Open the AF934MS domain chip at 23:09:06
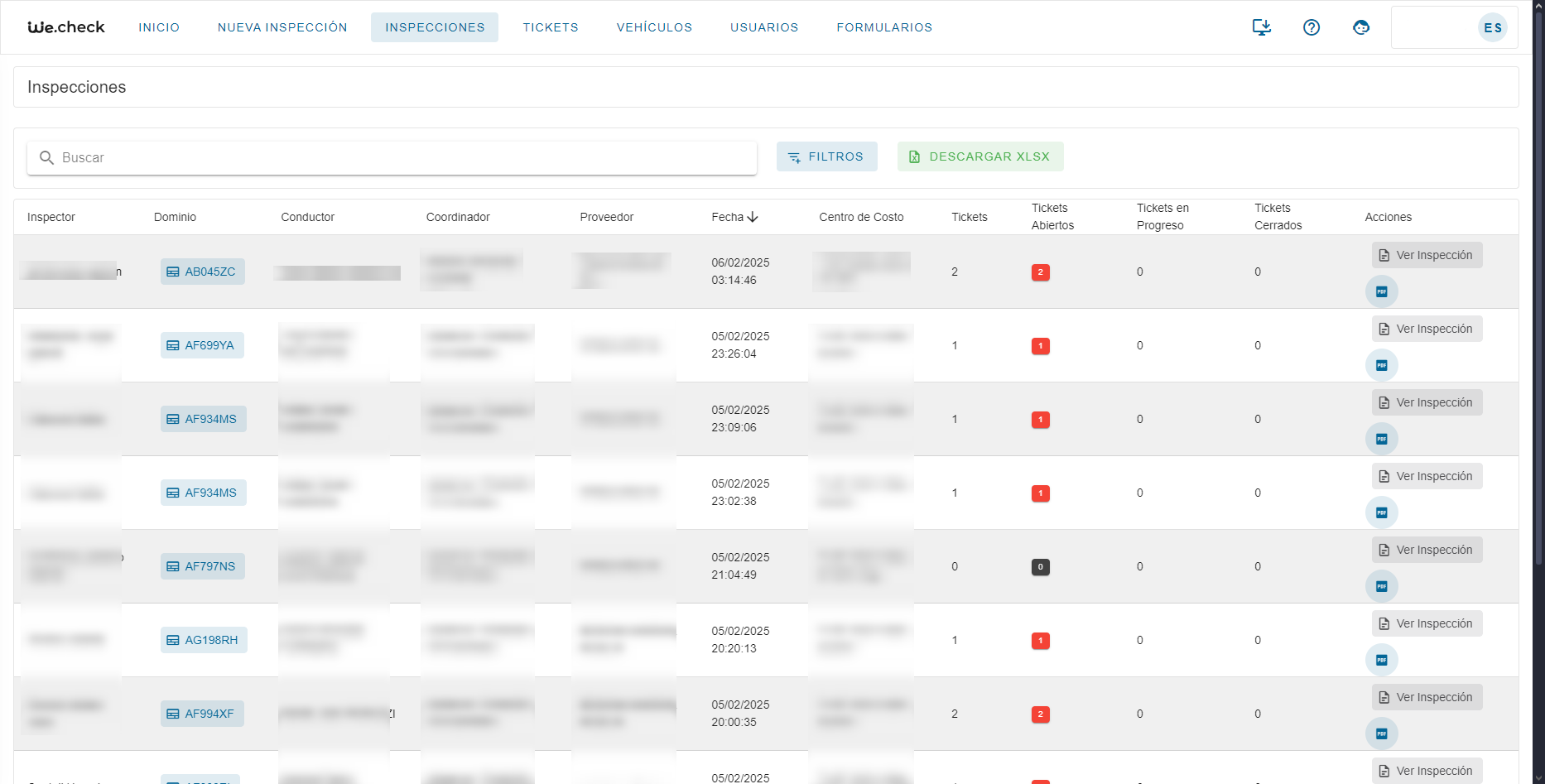This screenshot has height=784, width=1545. [x=203, y=419]
